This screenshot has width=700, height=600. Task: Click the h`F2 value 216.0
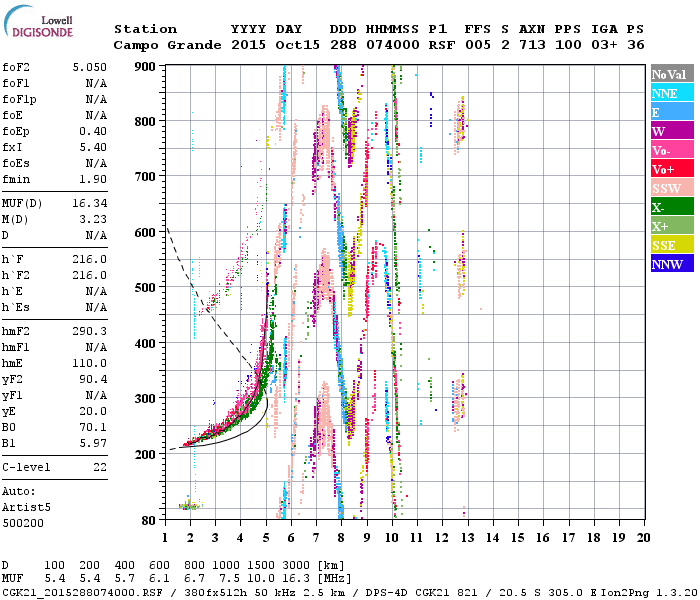(x=90, y=275)
